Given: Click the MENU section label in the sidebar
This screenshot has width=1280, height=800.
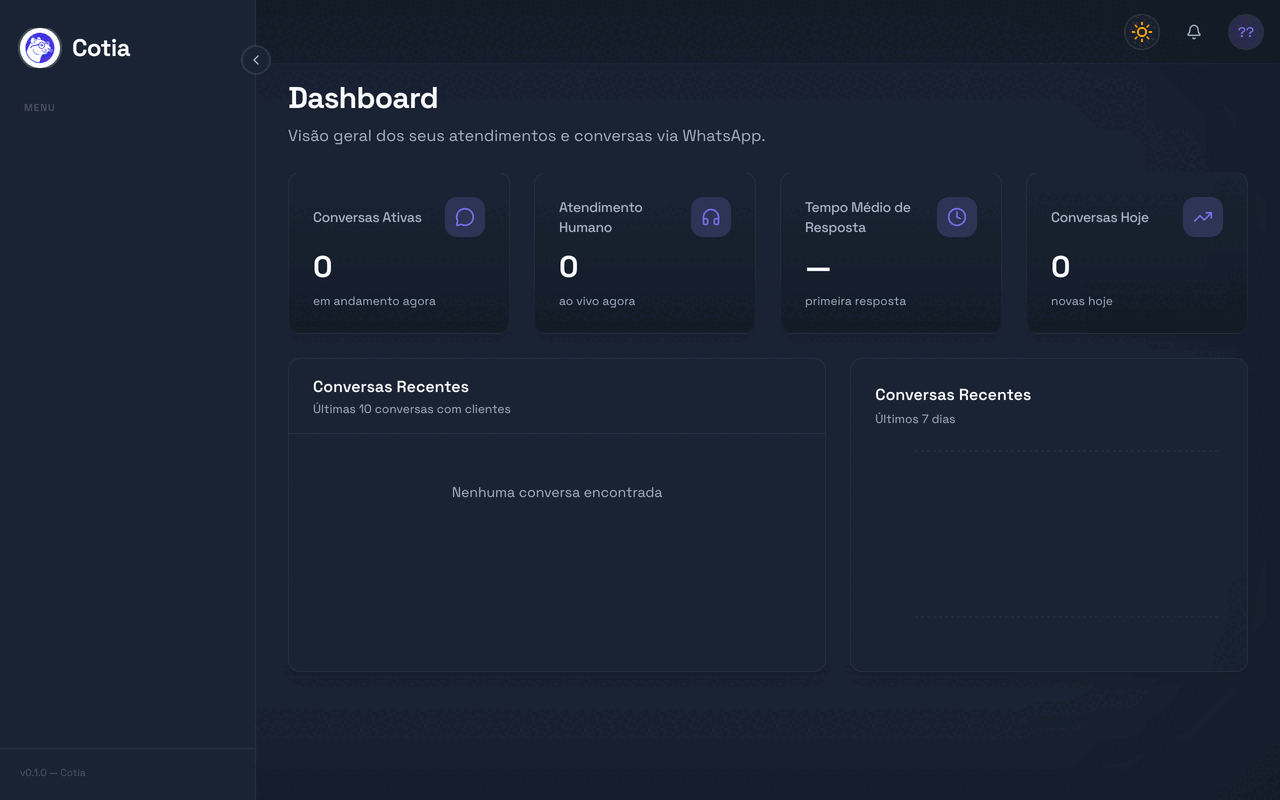Looking at the screenshot, I should 39,107.
